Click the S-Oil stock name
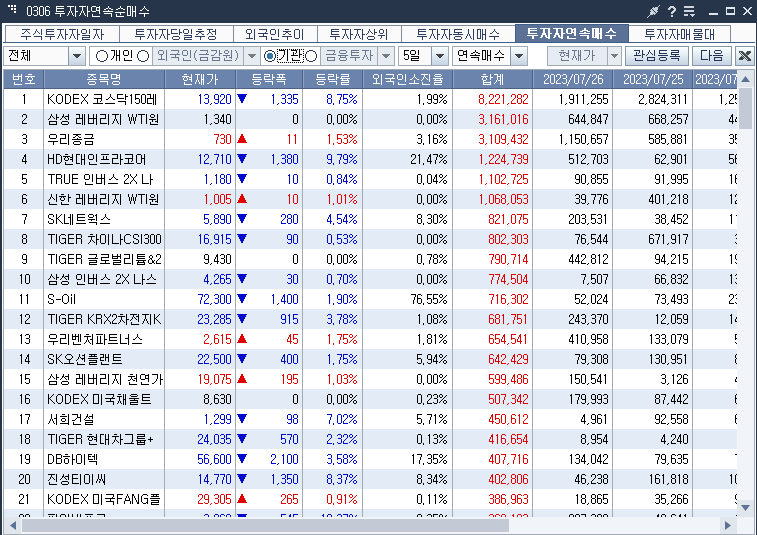The width and height of the screenshot is (757, 535). [x=61, y=299]
